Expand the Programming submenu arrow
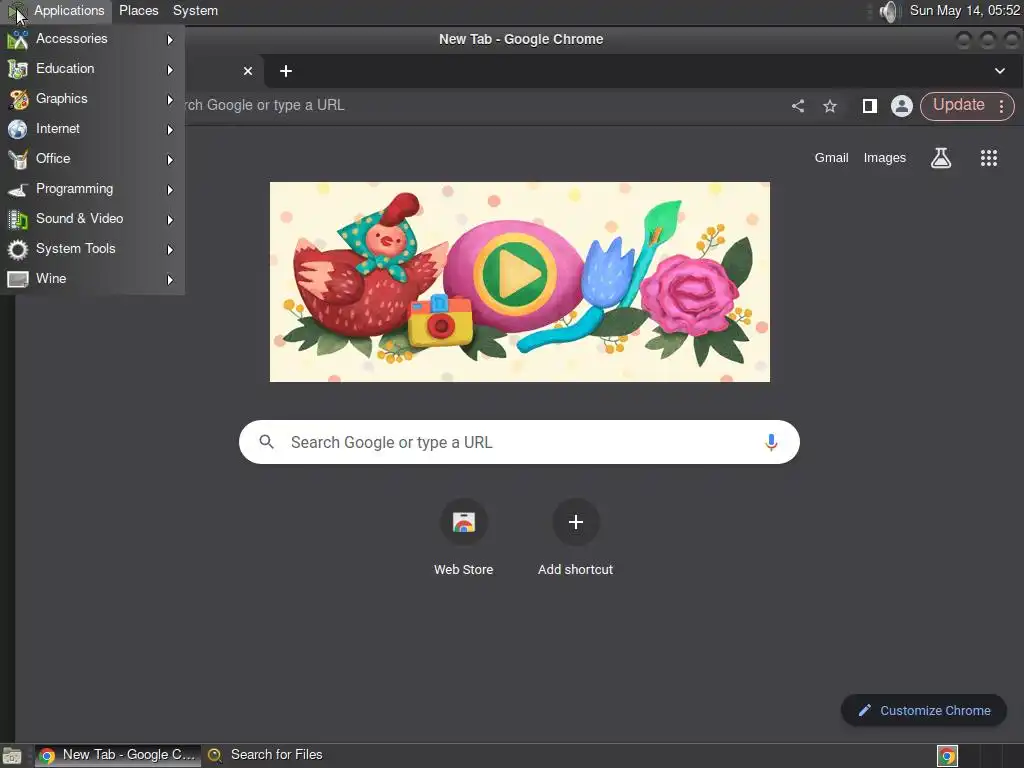This screenshot has height=768, width=1024. click(170, 190)
